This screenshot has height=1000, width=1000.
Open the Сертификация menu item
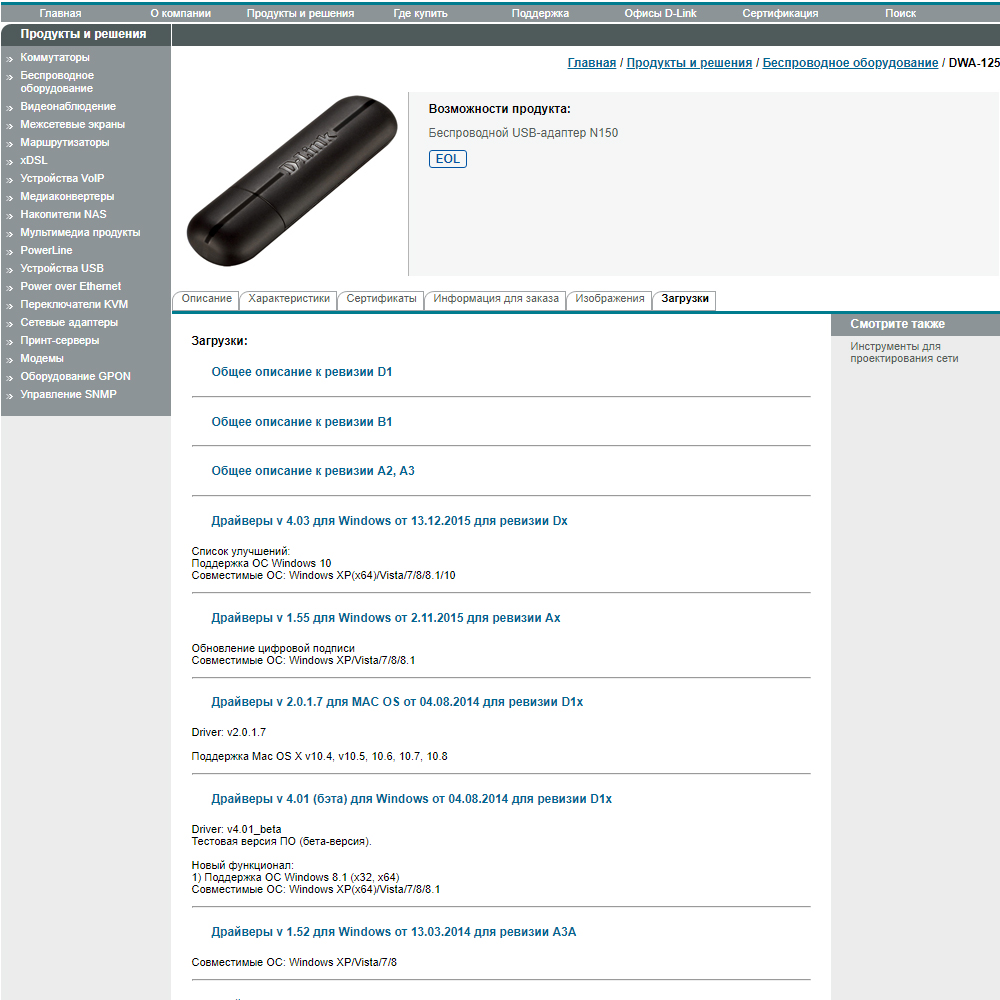pyautogui.click(x=780, y=13)
